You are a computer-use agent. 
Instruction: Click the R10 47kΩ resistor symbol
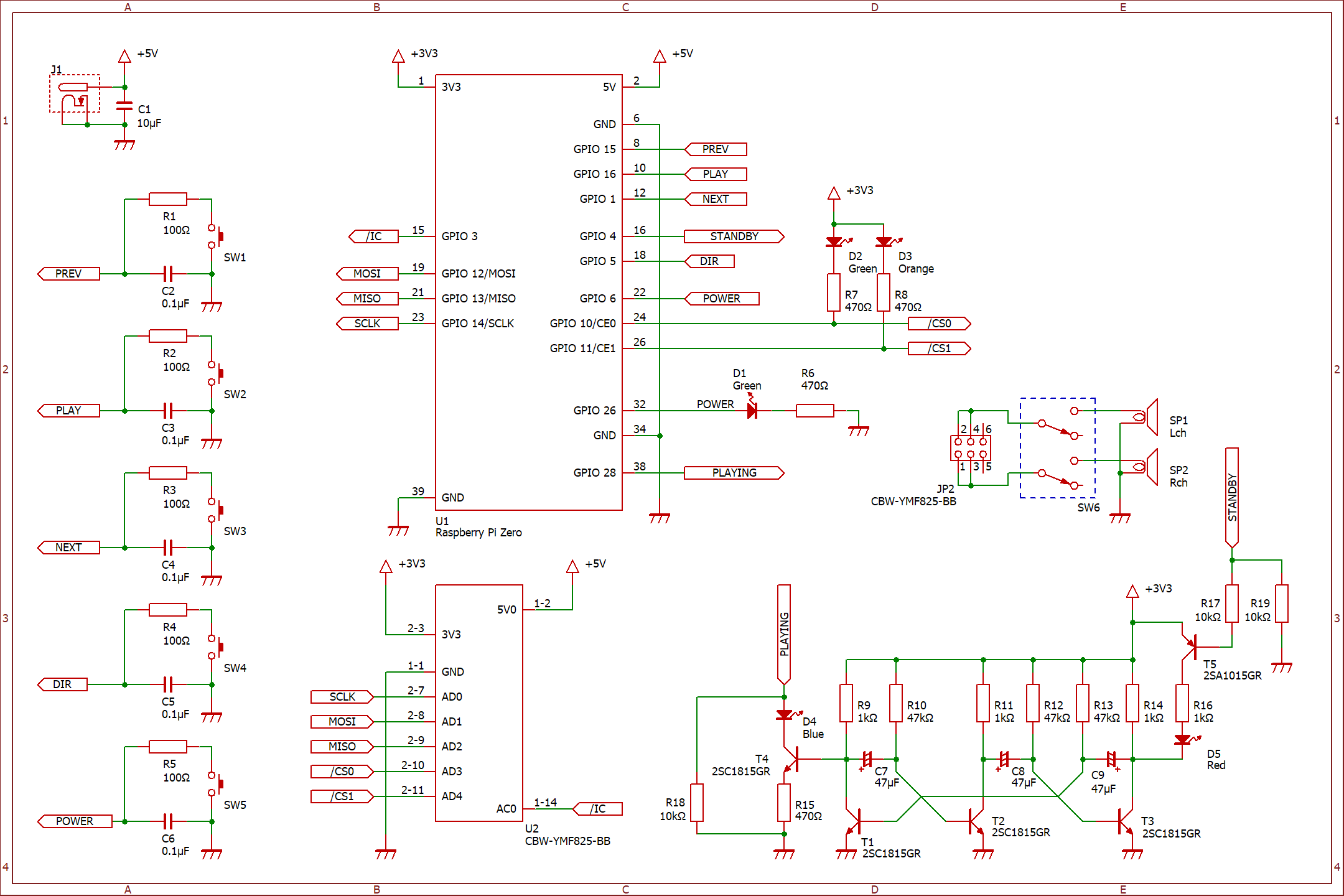896,703
